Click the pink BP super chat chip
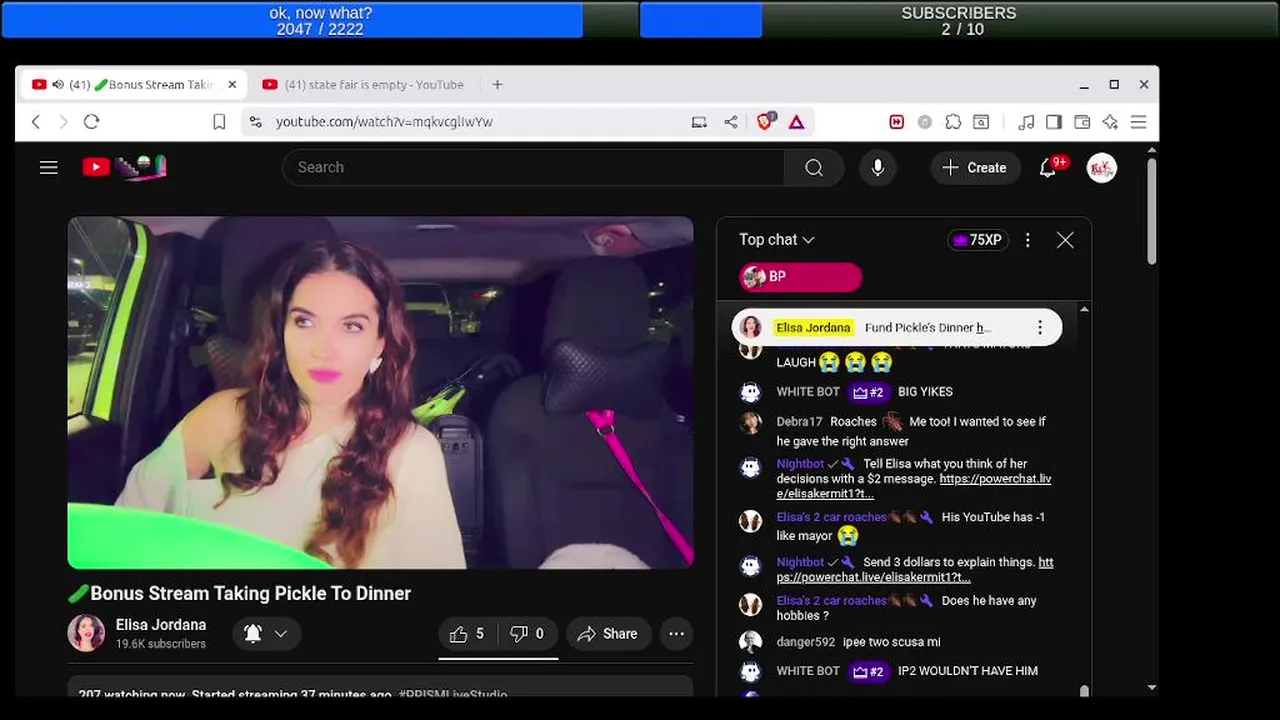 (800, 277)
